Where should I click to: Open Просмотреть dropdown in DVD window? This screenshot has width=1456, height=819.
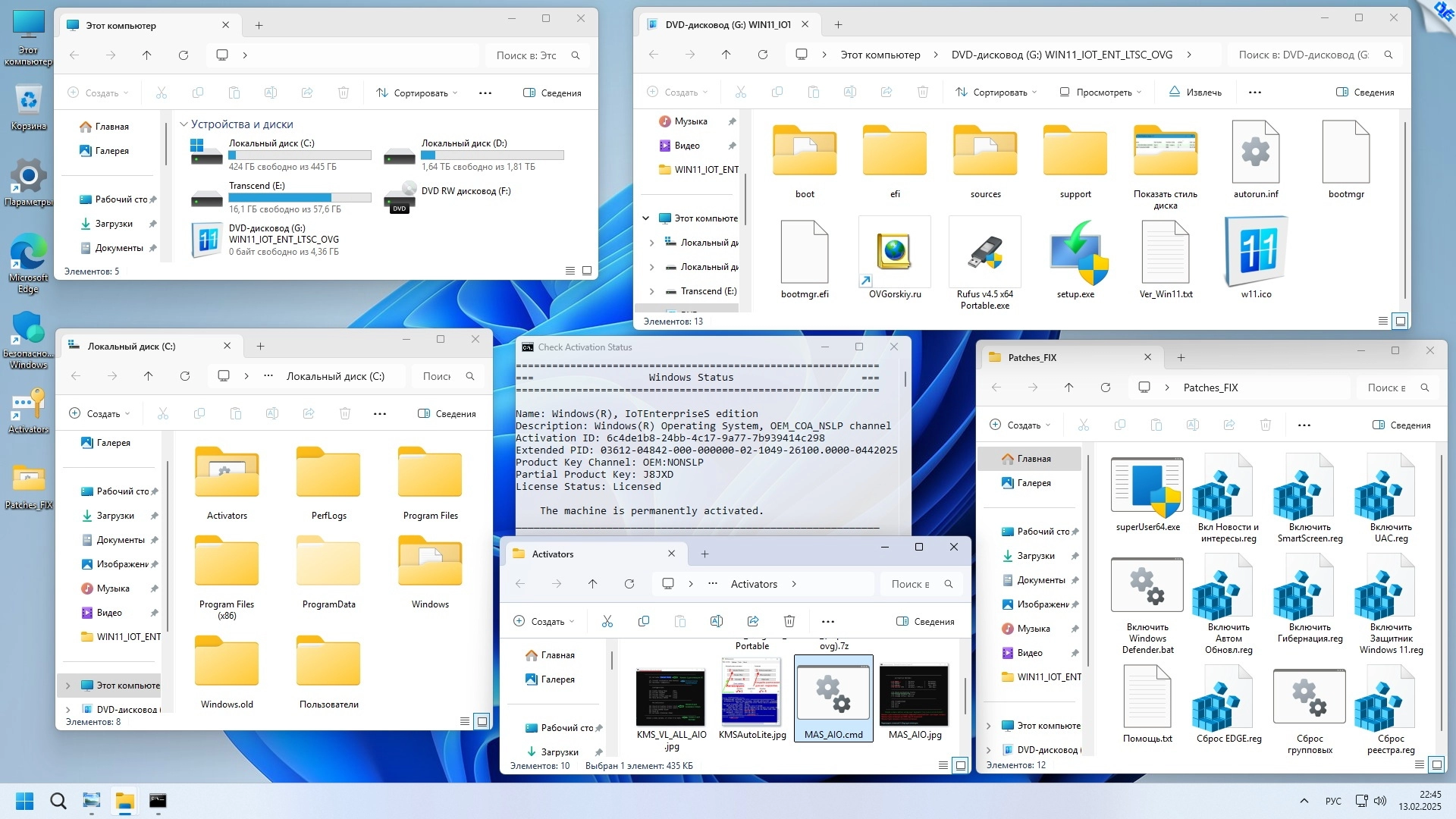click(1100, 92)
